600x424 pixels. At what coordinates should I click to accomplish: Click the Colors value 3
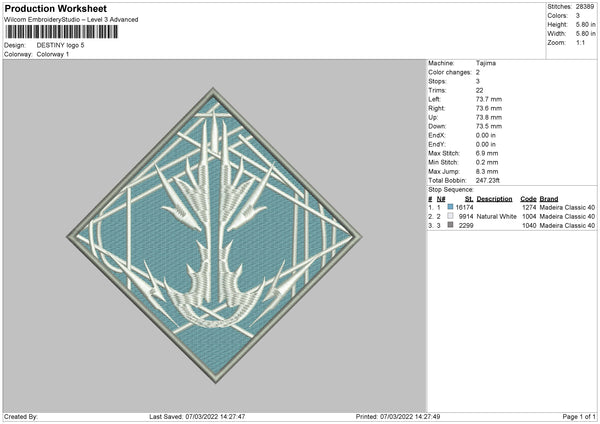pyautogui.click(x=578, y=16)
